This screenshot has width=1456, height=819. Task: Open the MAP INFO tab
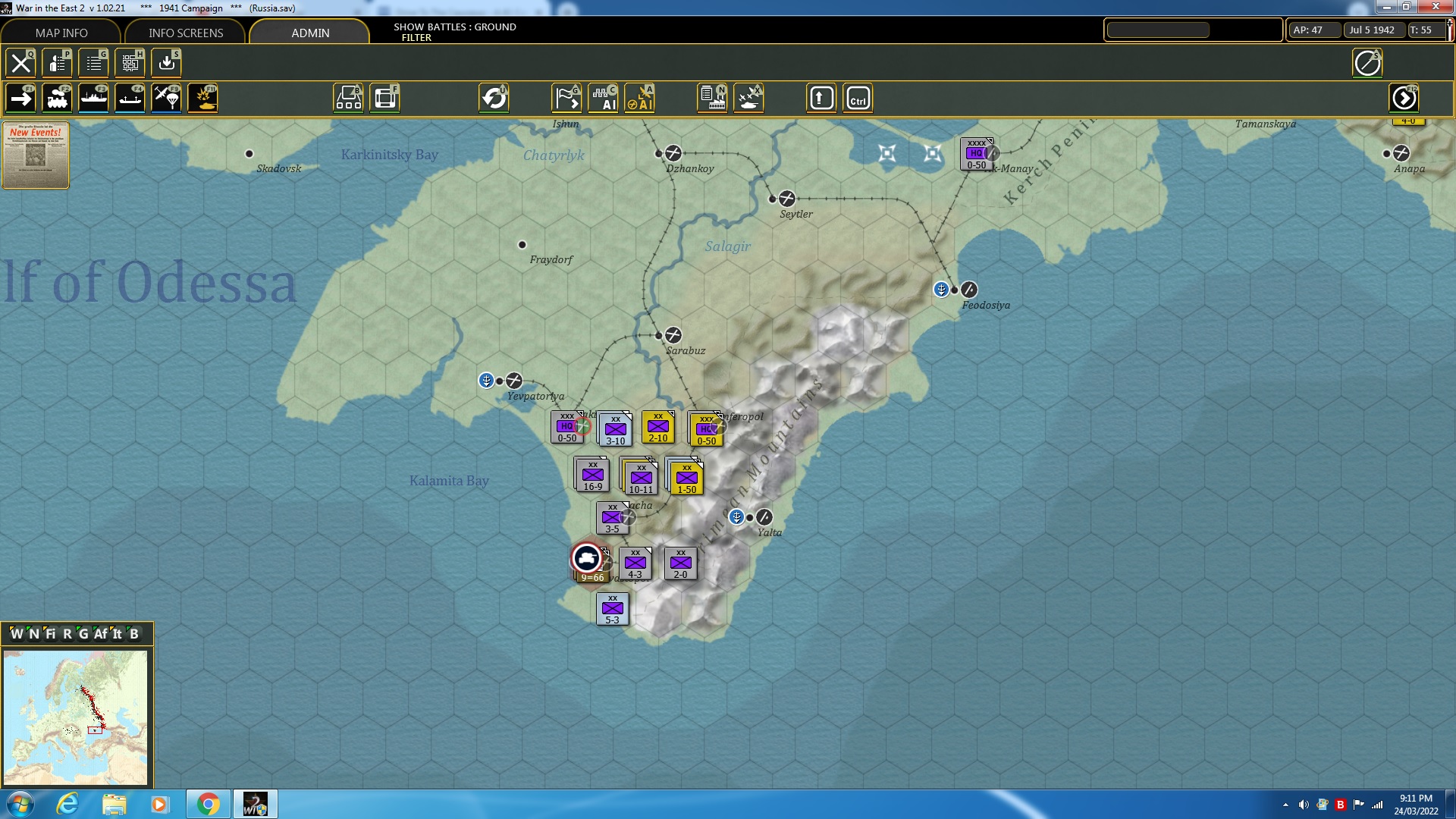pyautogui.click(x=61, y=33)
